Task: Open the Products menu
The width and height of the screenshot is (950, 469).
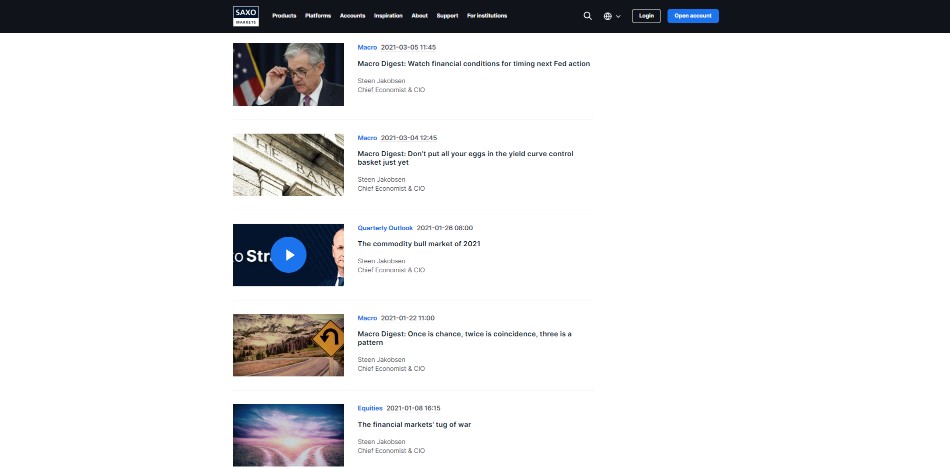Action: pos(284,16)
